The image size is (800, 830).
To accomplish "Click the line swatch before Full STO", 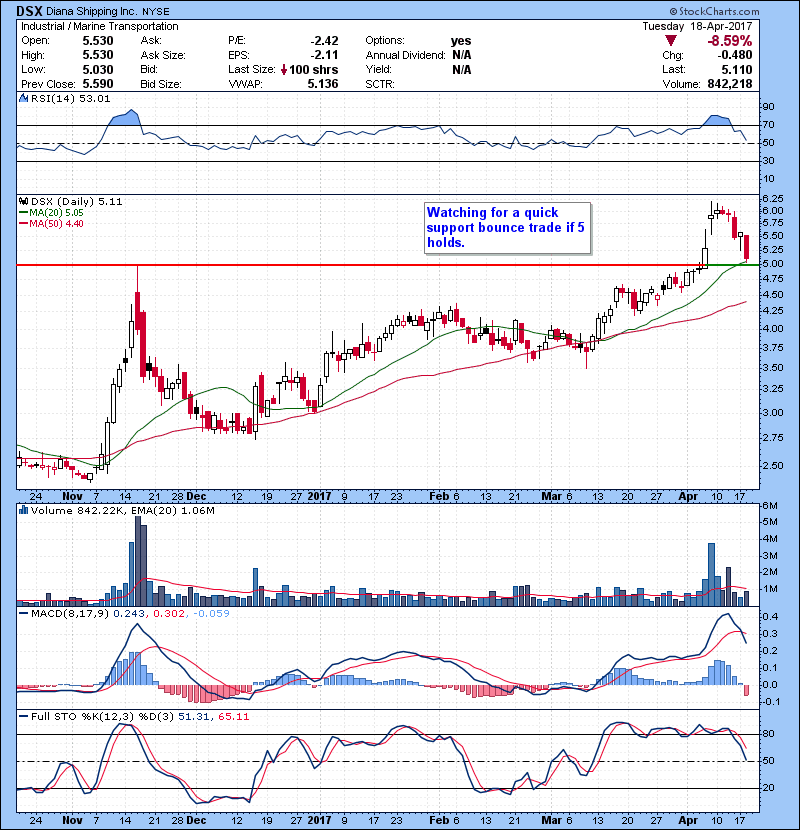I will tap(23, 716).
